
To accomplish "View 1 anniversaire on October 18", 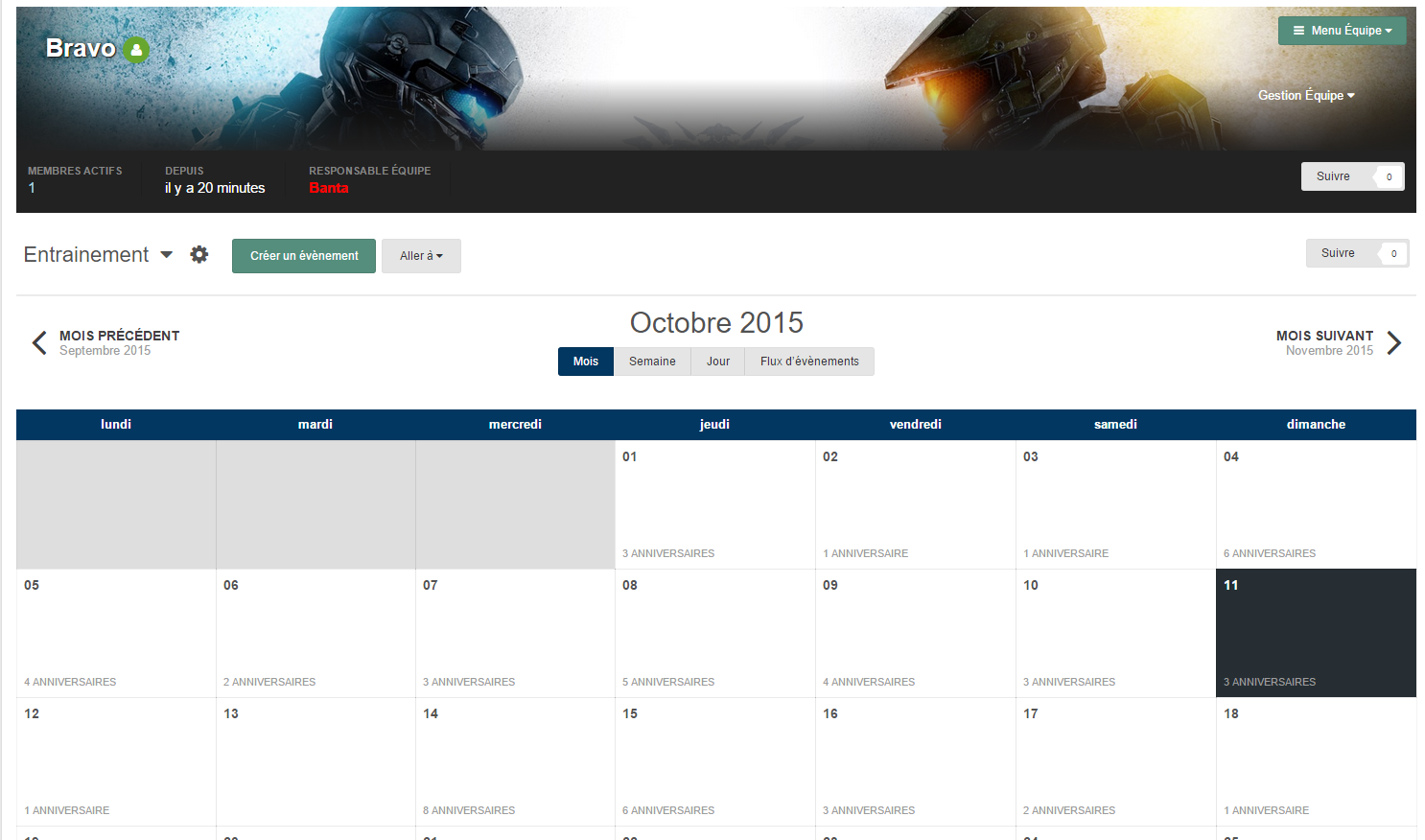I will tap(1266, 810).
